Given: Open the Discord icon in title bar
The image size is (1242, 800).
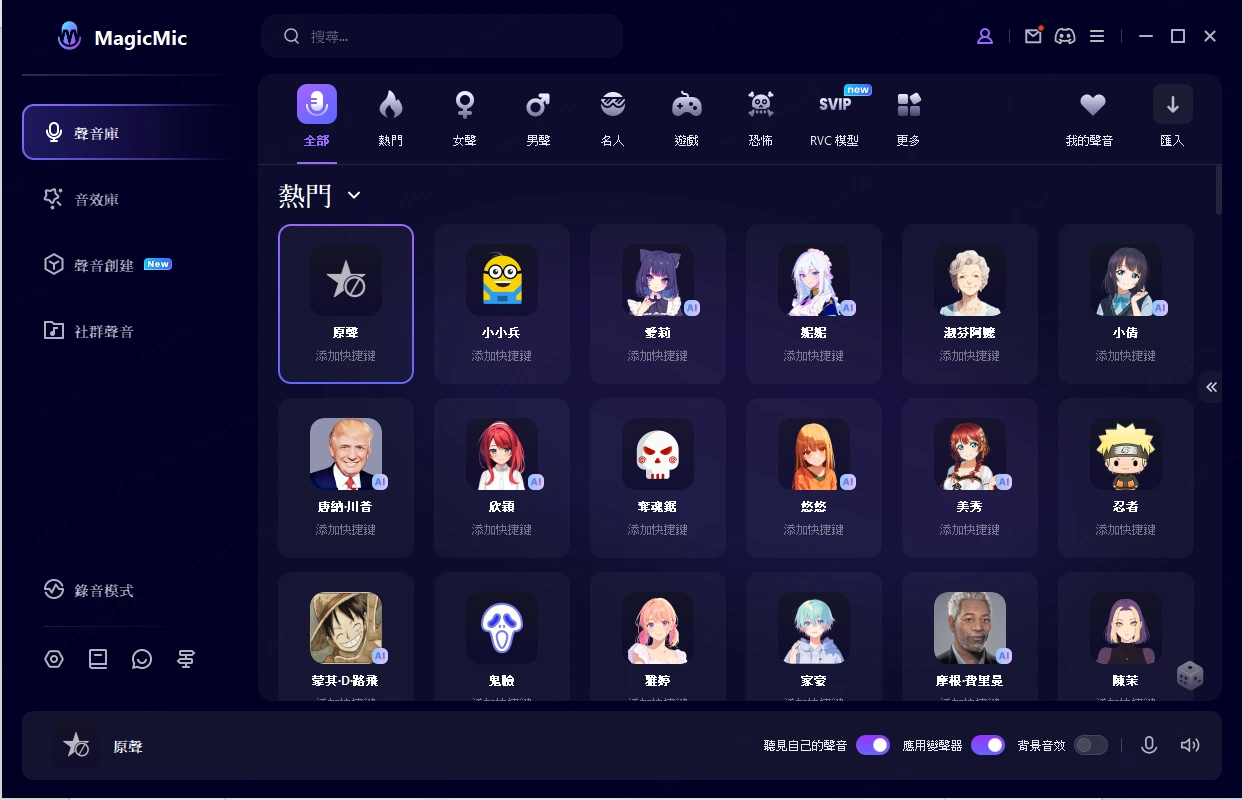Looking at the screenshot, I should pos(1065,36).
